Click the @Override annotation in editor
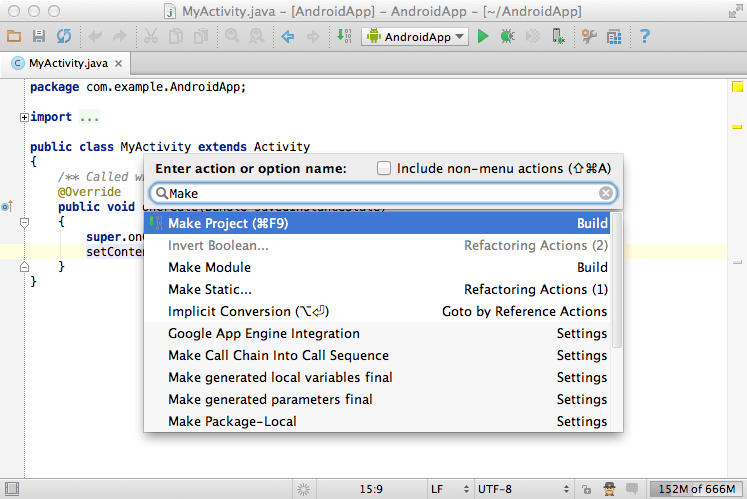This screenshot has height=499, width=747. [x=90, y=192]
